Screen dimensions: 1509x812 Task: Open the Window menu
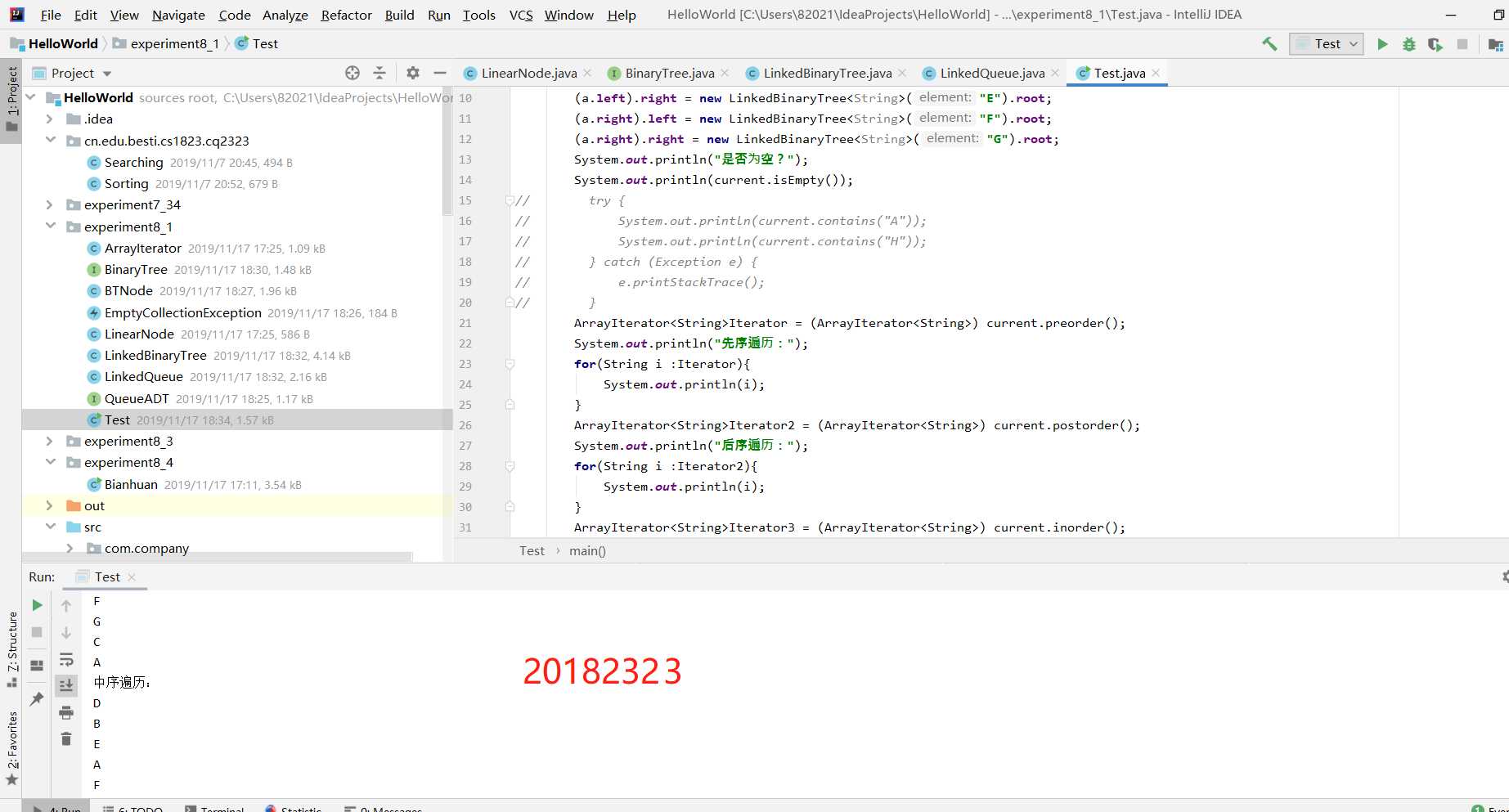[x=569, y=15]
